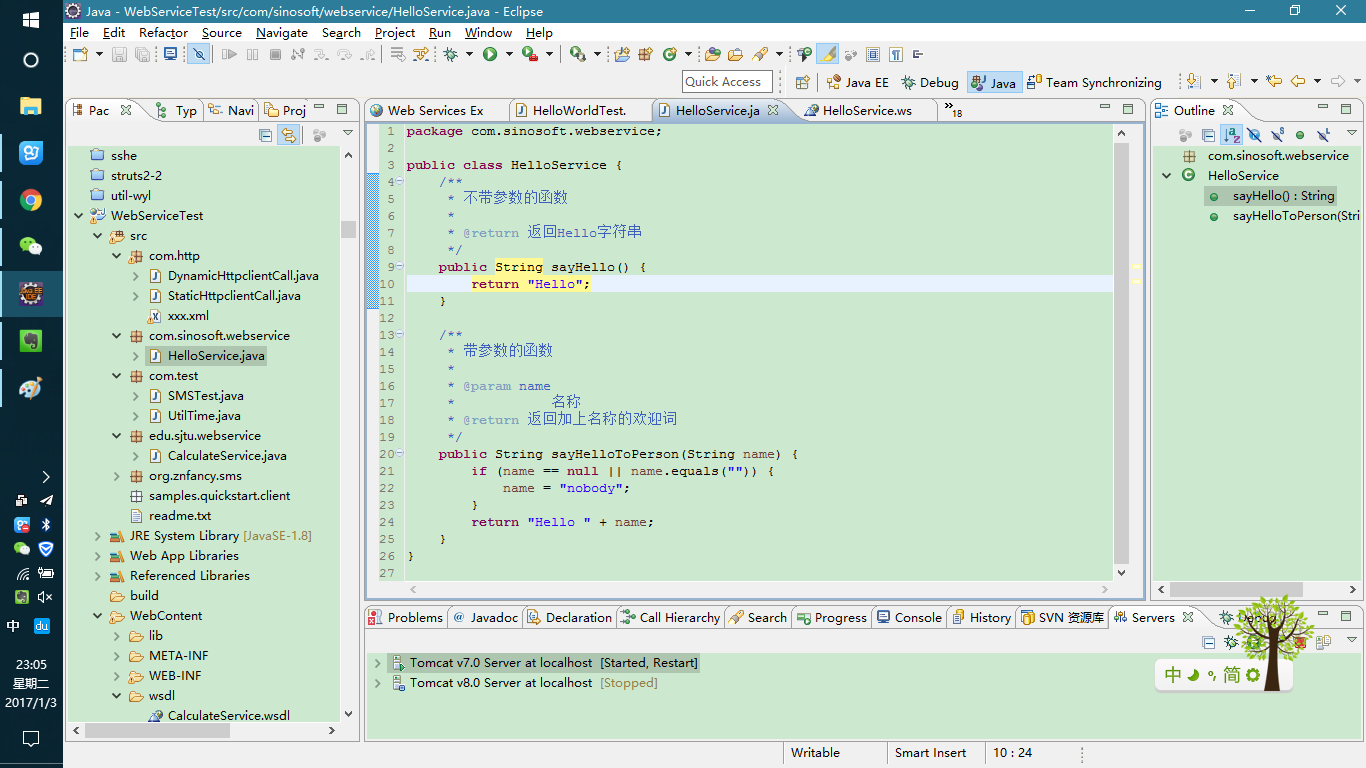
Task: Open Chrome from the Windows taskbar
Action: (x=31, y=200)
